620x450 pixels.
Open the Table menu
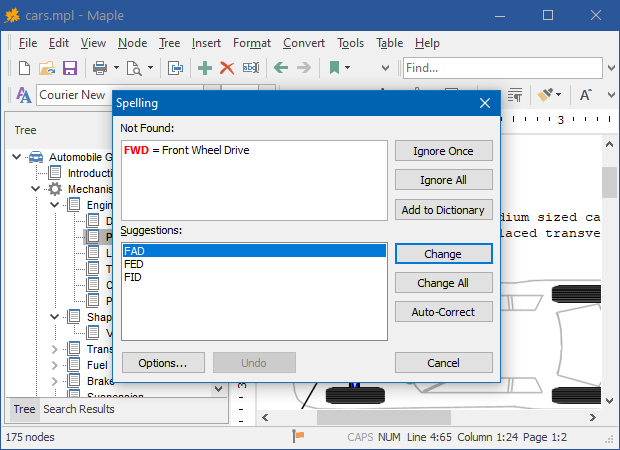tap(389, 43)
